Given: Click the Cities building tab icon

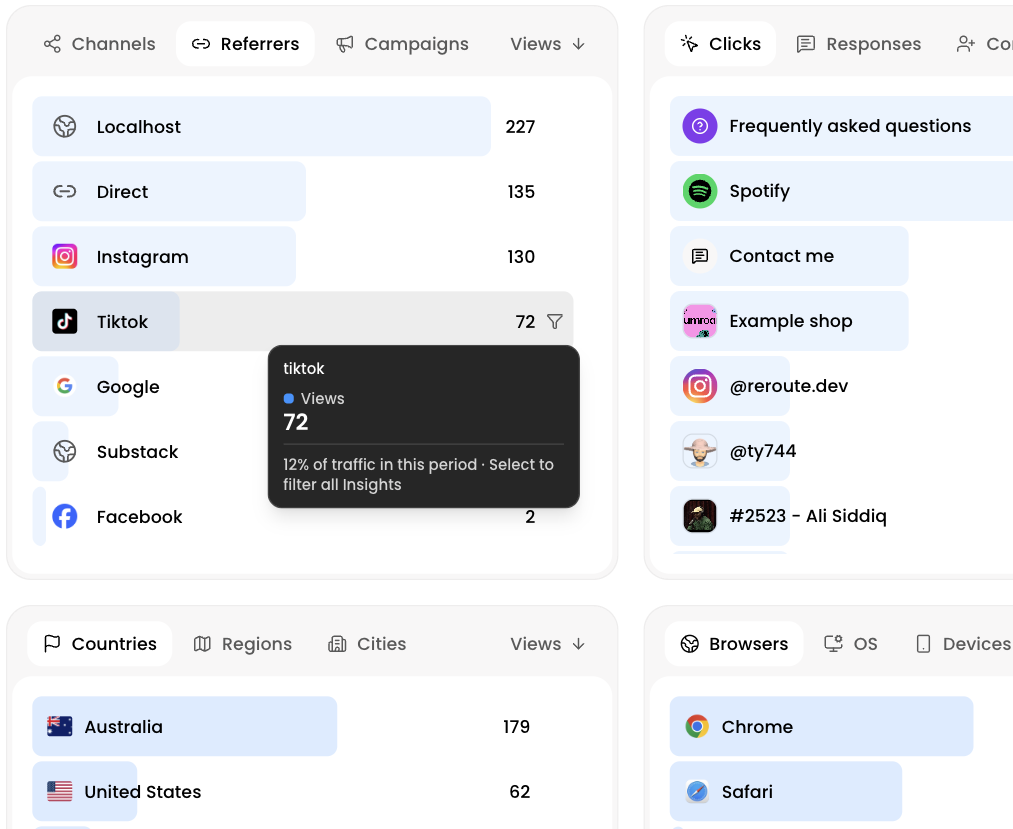Looking at the screenshot, I should (x=337, y=644).
